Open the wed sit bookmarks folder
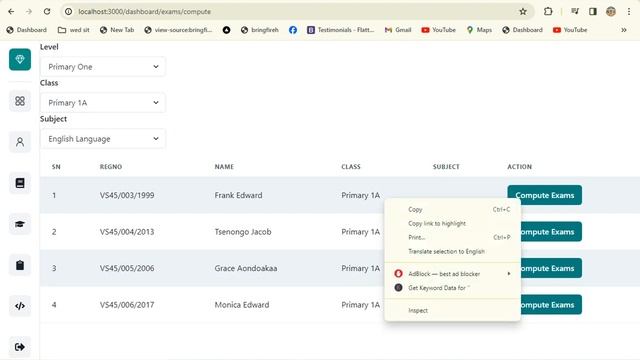Image resolution: width=640 pixels, height=360 pixels. click(74, 30)
